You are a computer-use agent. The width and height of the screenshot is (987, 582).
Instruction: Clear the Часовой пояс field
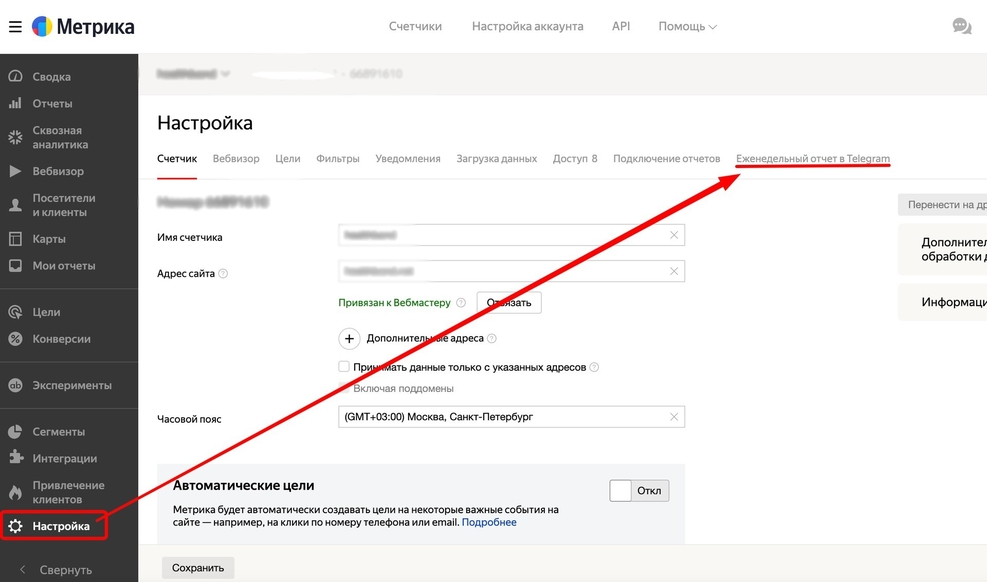point(674,417)
